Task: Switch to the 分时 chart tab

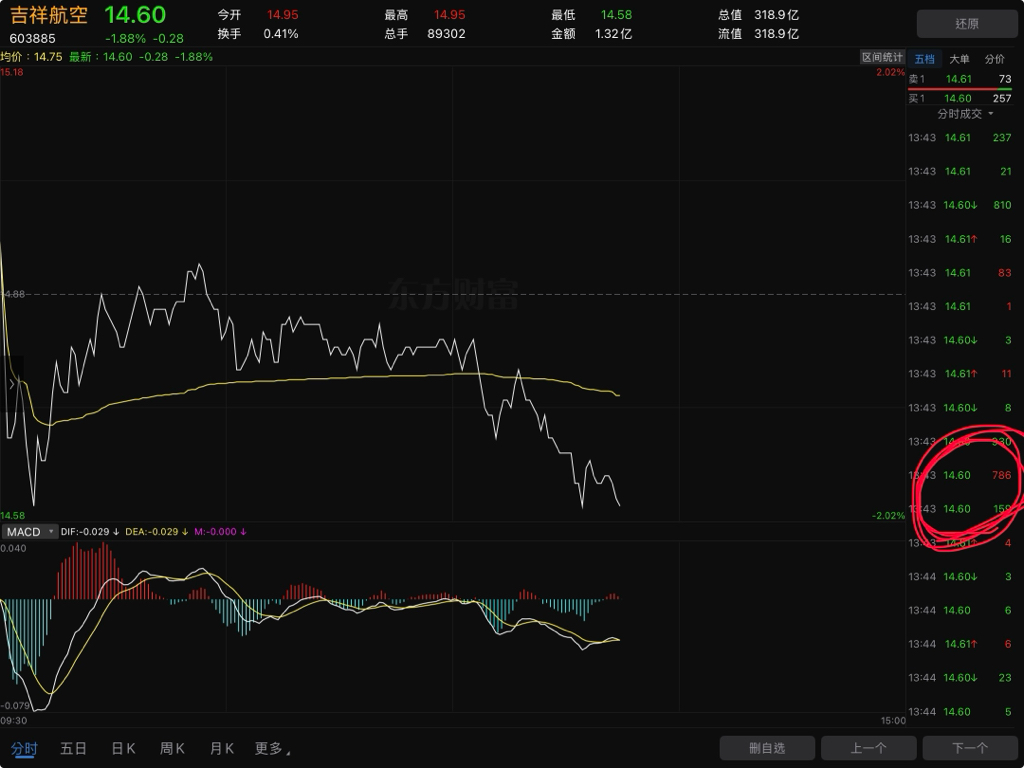Action: click(24, 748)
